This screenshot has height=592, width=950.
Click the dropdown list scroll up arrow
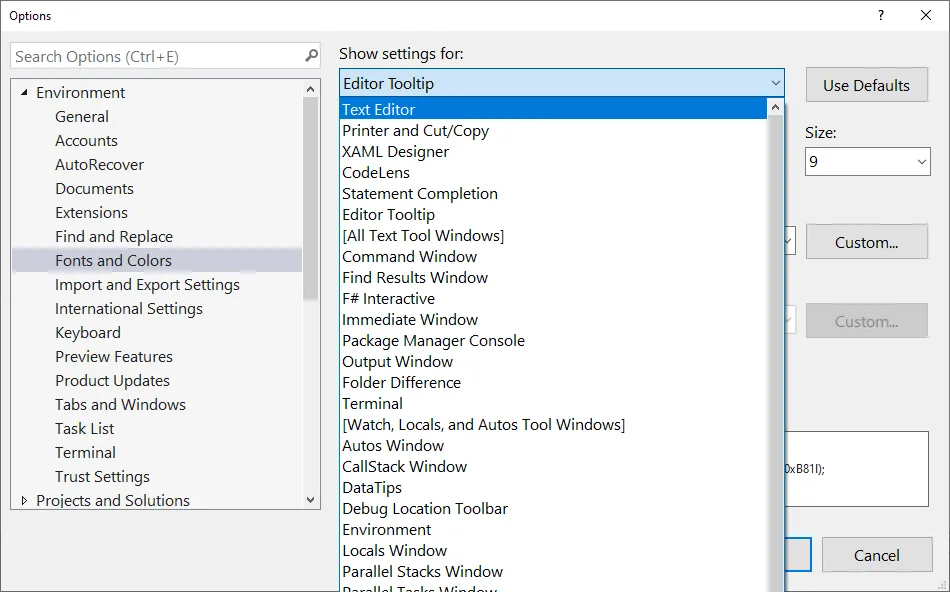(x=775, y=108)
